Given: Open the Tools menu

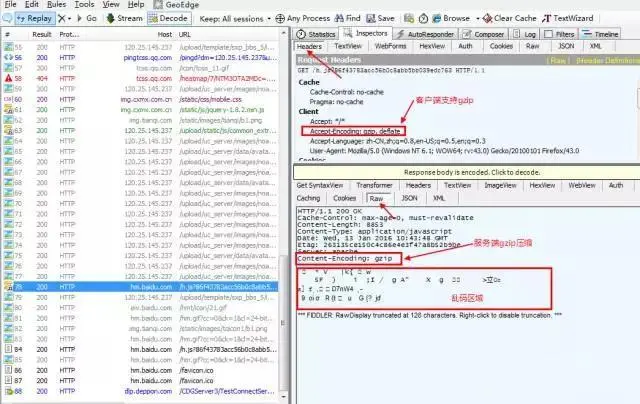Looking at the screenshot, I should tap(84, 4).
